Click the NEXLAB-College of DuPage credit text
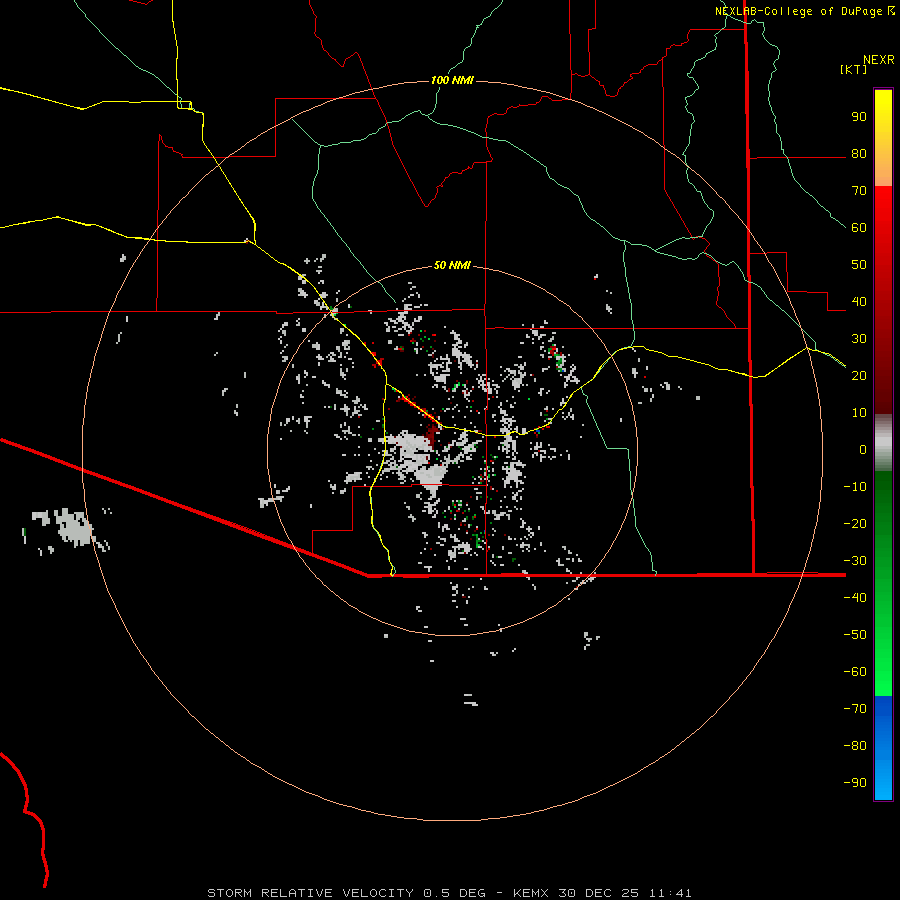 click(x=798, y=11)
